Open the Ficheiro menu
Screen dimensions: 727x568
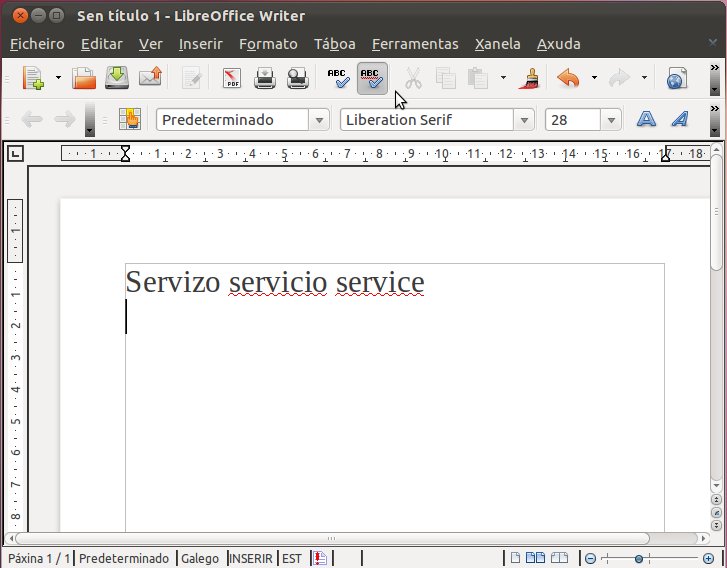pyautogui.click(x=37, y=44)
